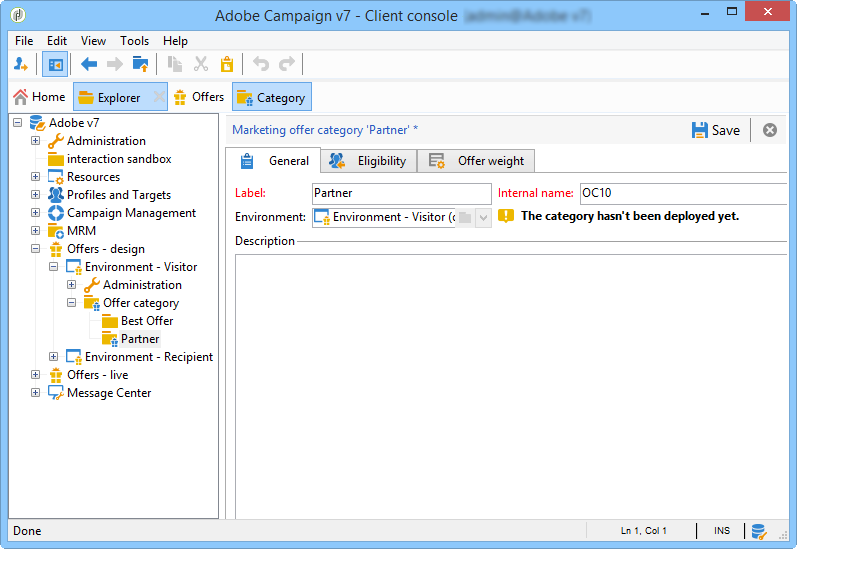Image resolution: width=844 pixels, height=584 pixels.
Task: Click the connection user icon in toolbar
Action: [20, 64]
